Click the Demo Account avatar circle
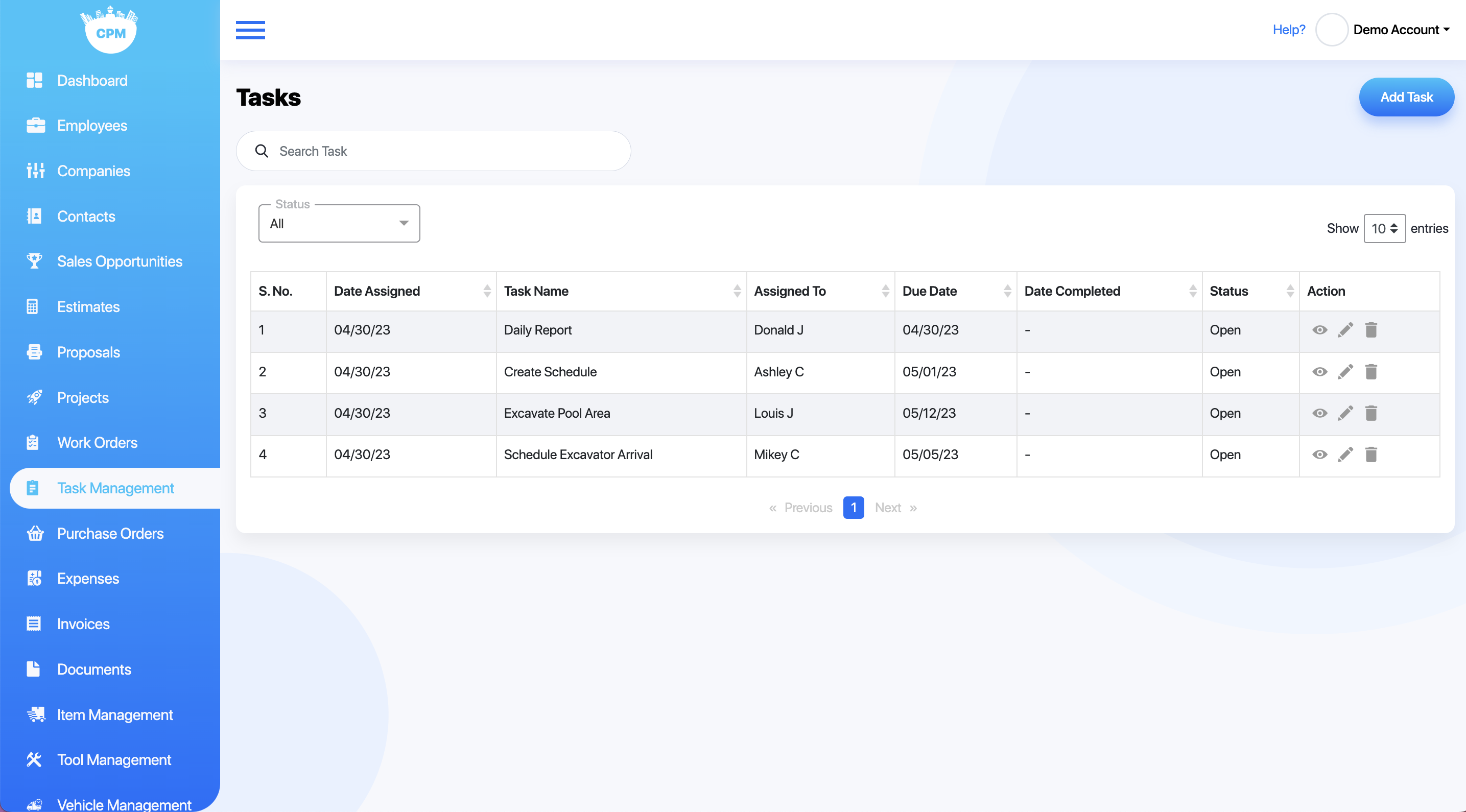 [x=1332, y=30]
